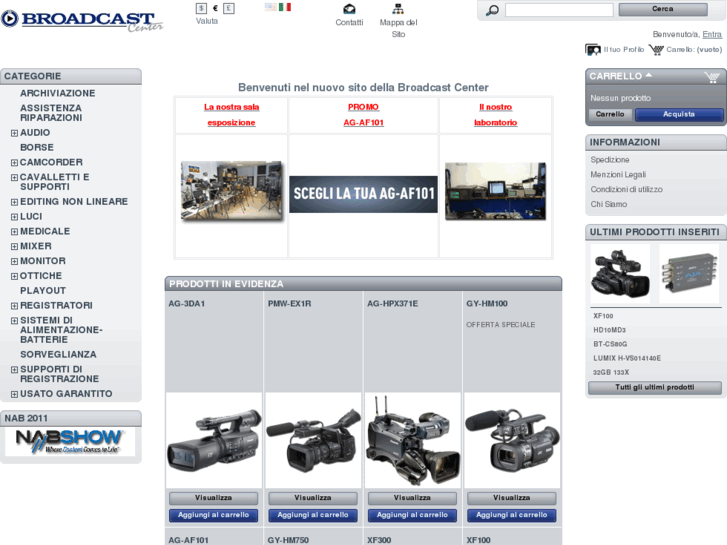727x545 pixels.
Task: Open Condizioni di utilizzo link
Action: (x=626, y=189)
